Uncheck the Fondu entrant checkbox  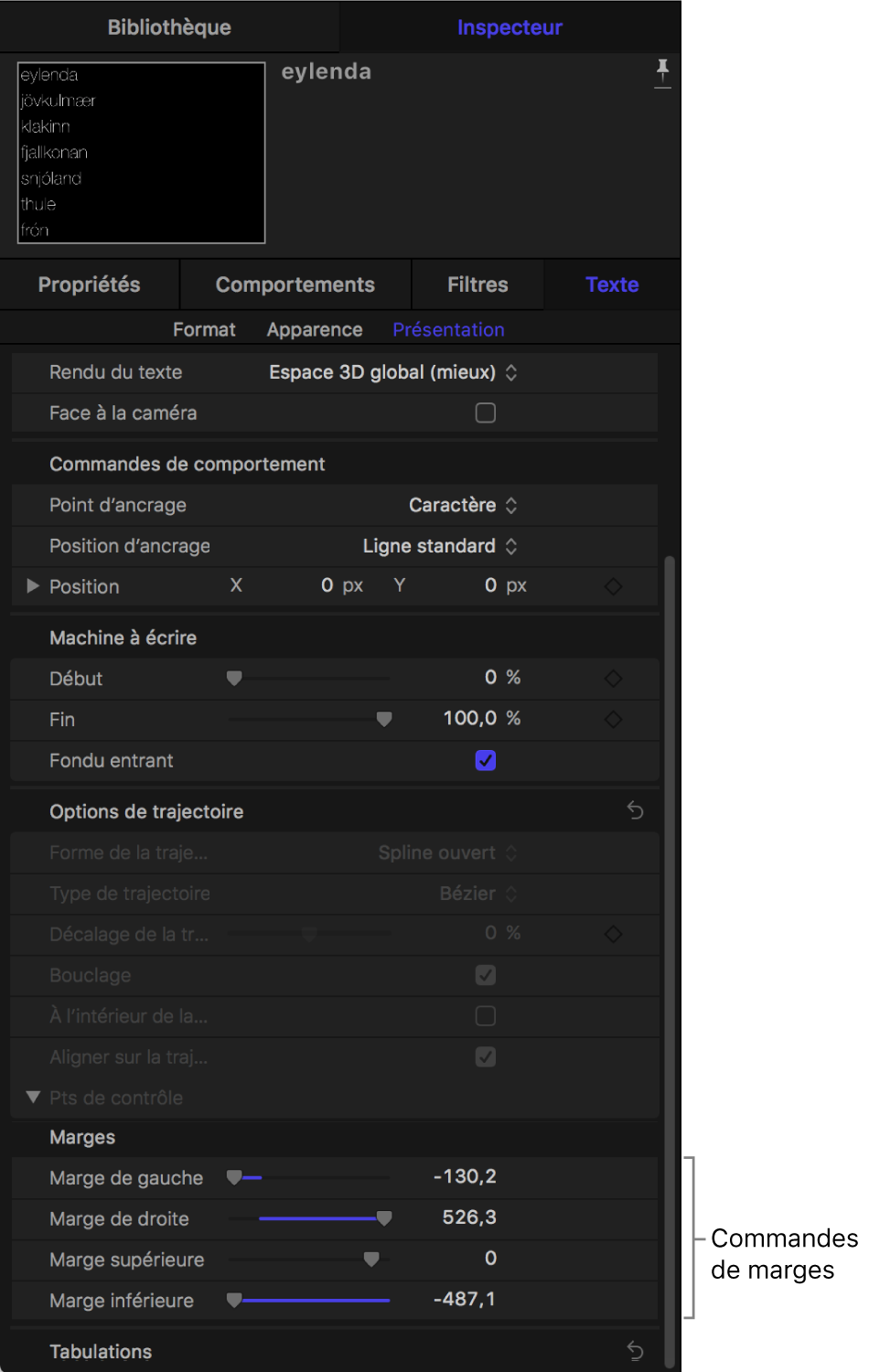(x=486, y=761)
